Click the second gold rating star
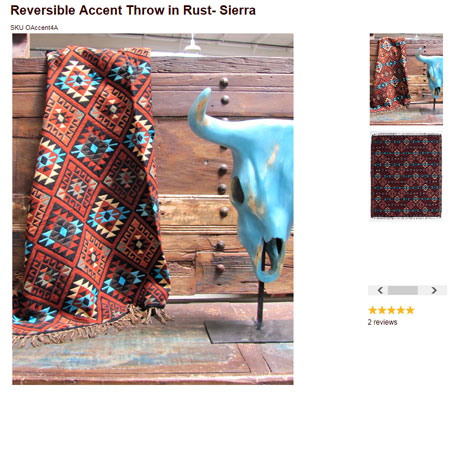 382,310
